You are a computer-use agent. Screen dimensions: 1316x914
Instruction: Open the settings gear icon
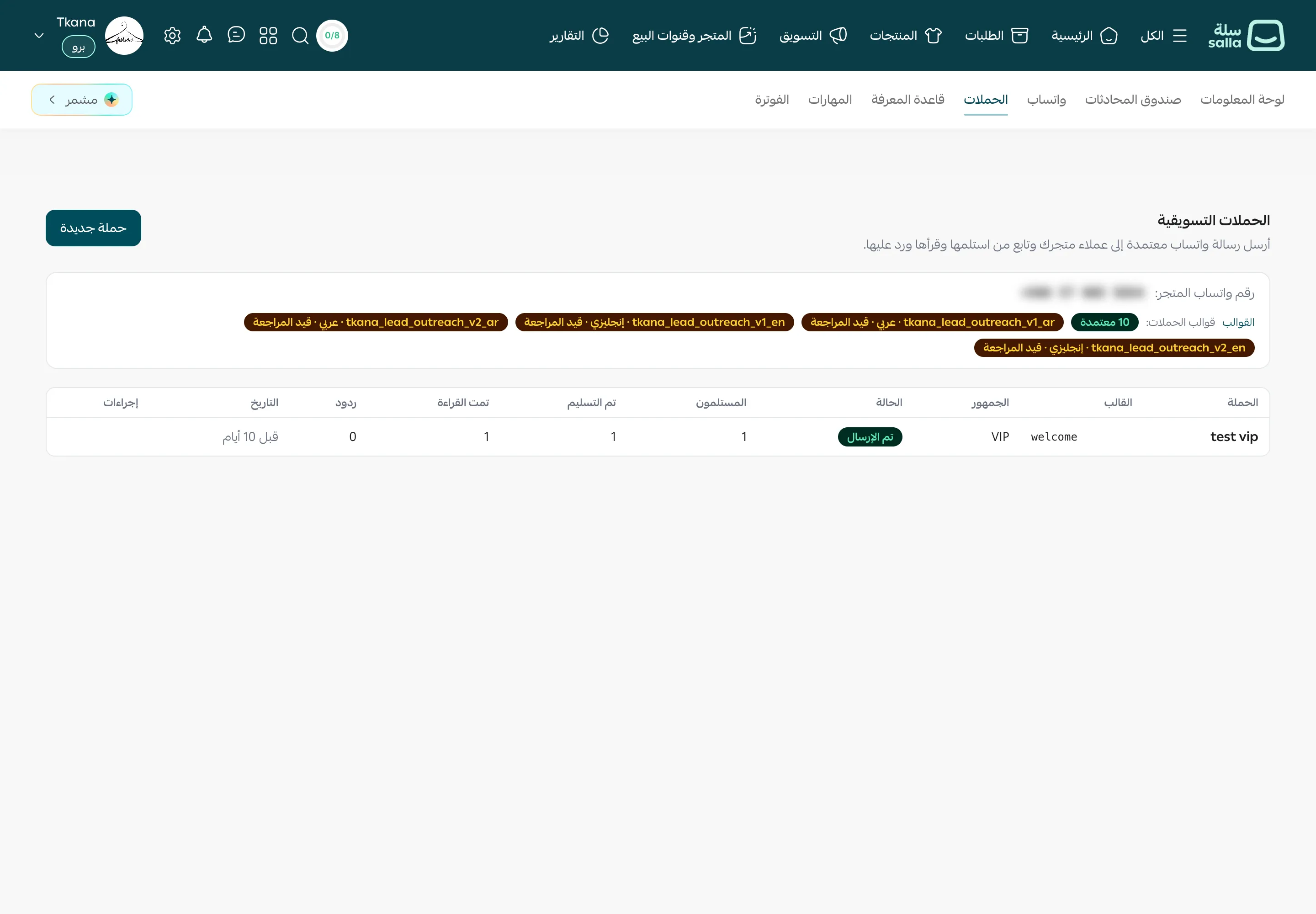pos(172,36)
